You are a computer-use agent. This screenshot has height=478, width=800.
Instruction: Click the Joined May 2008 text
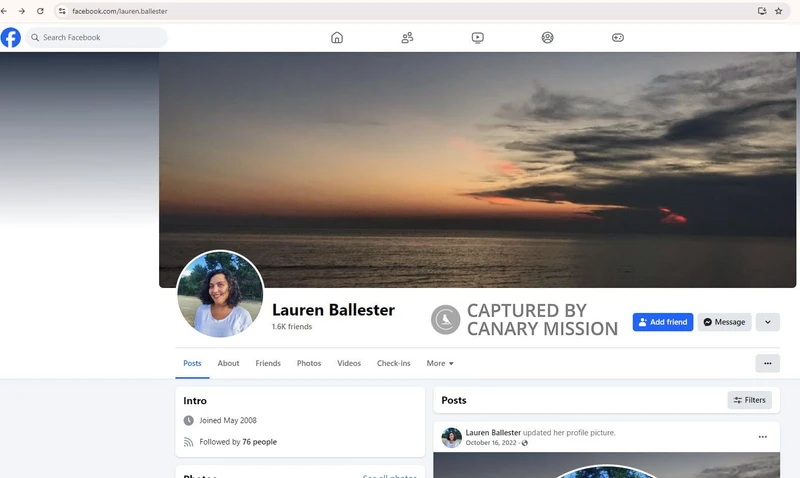pyautogui.click(x=228, y=420)
